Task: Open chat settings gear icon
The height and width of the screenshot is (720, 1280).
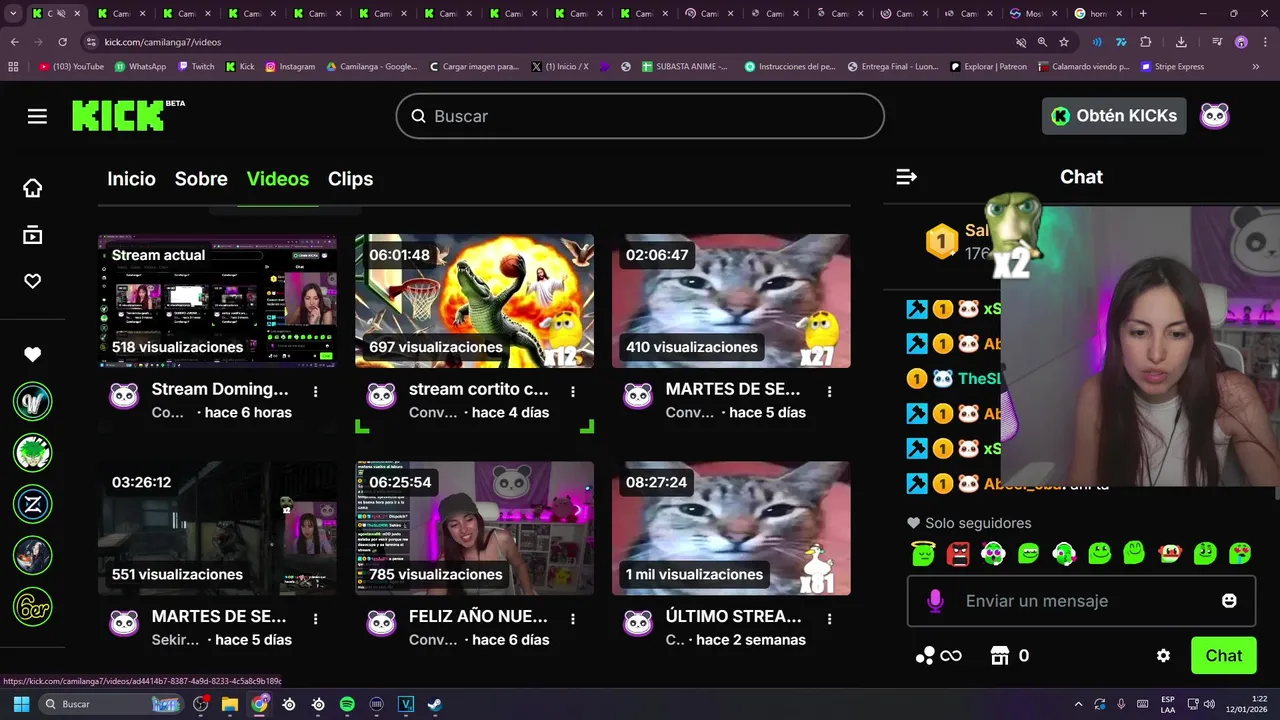Action: (1163, 656)
